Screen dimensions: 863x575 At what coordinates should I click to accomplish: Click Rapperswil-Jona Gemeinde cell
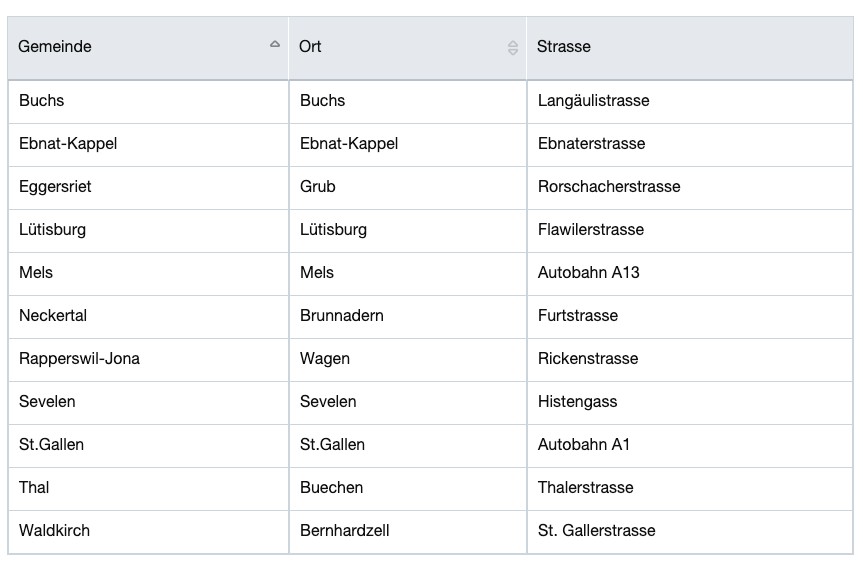pos(149,359)
